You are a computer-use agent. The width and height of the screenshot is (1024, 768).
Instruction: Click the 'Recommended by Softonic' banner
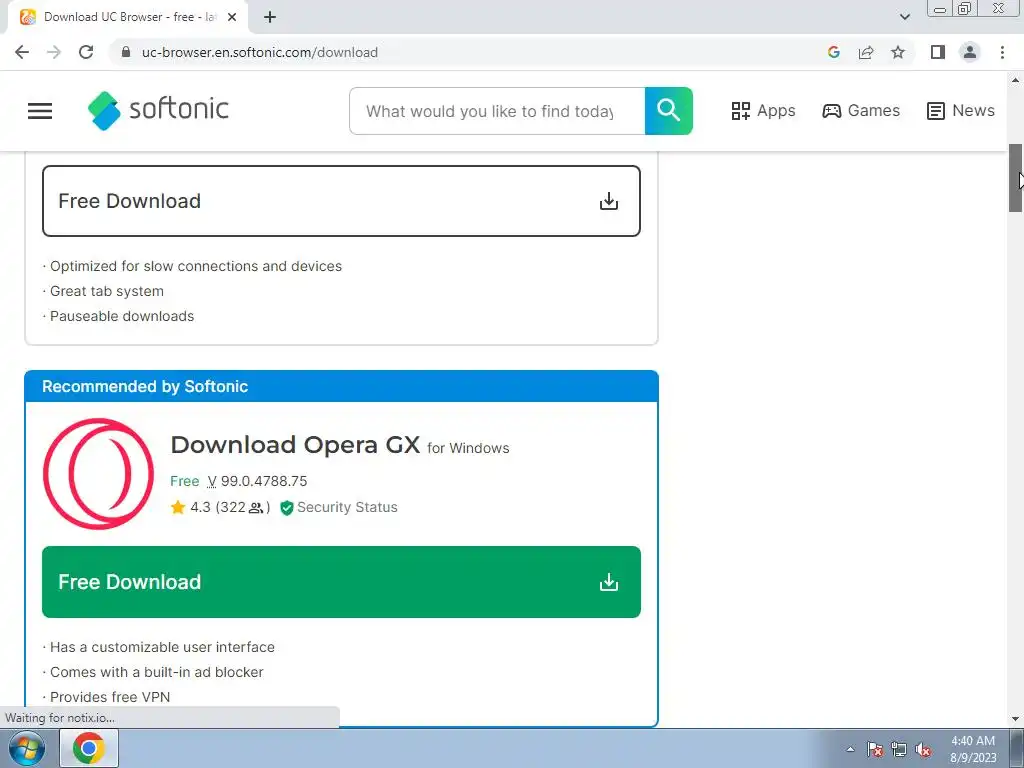(341, 387)
